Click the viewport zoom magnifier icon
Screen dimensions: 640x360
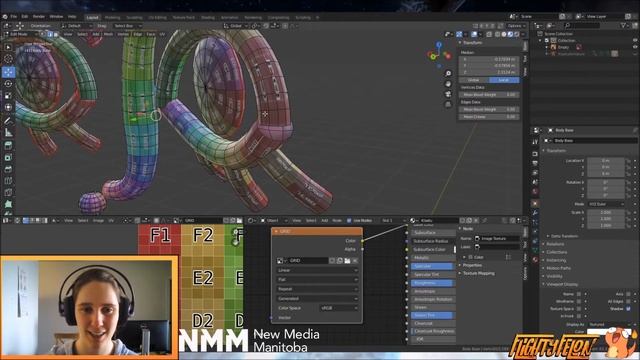pyautogui.click(x=448, y=73)
